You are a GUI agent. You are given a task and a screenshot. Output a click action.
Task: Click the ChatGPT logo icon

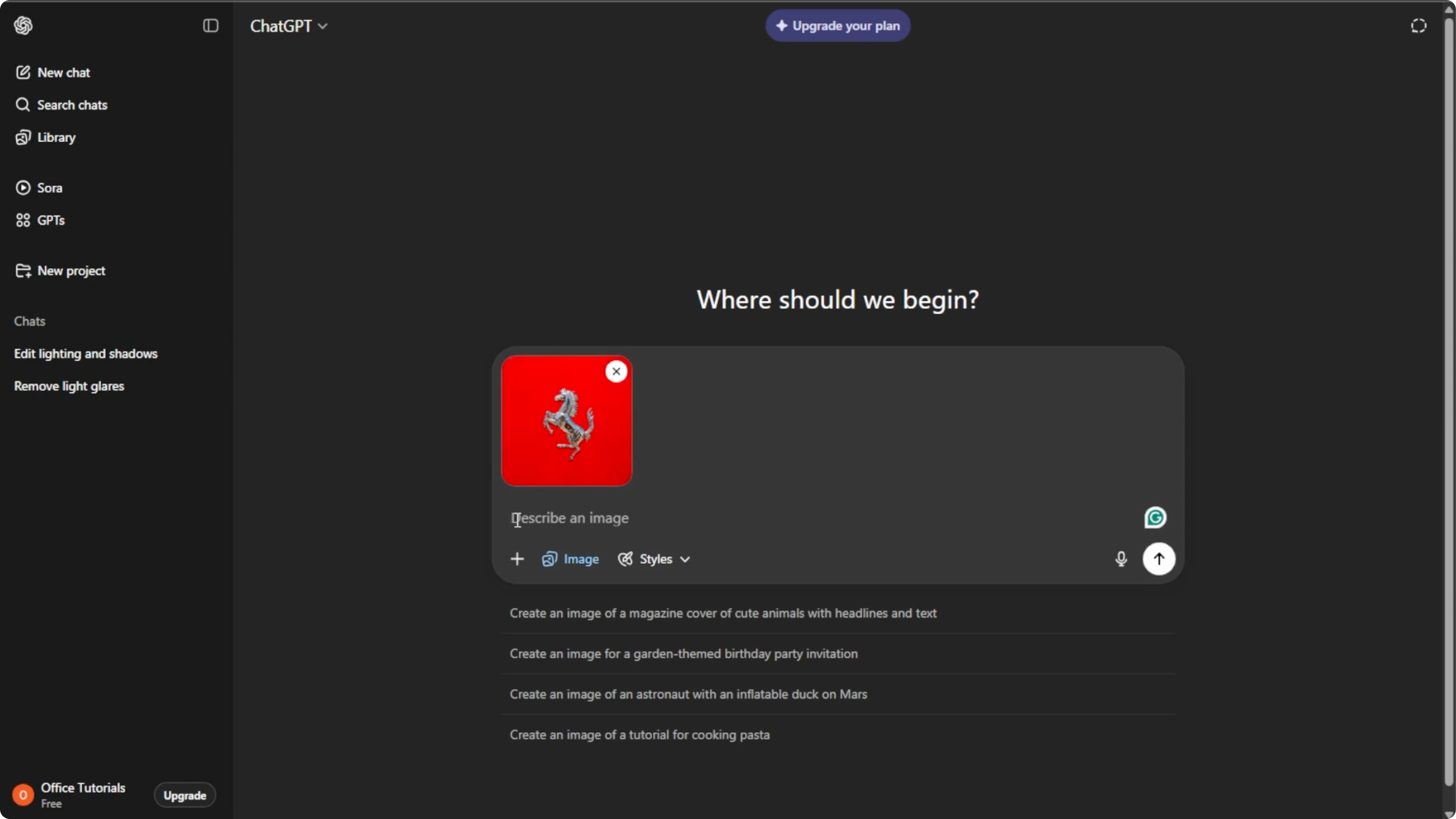(23, 26)
